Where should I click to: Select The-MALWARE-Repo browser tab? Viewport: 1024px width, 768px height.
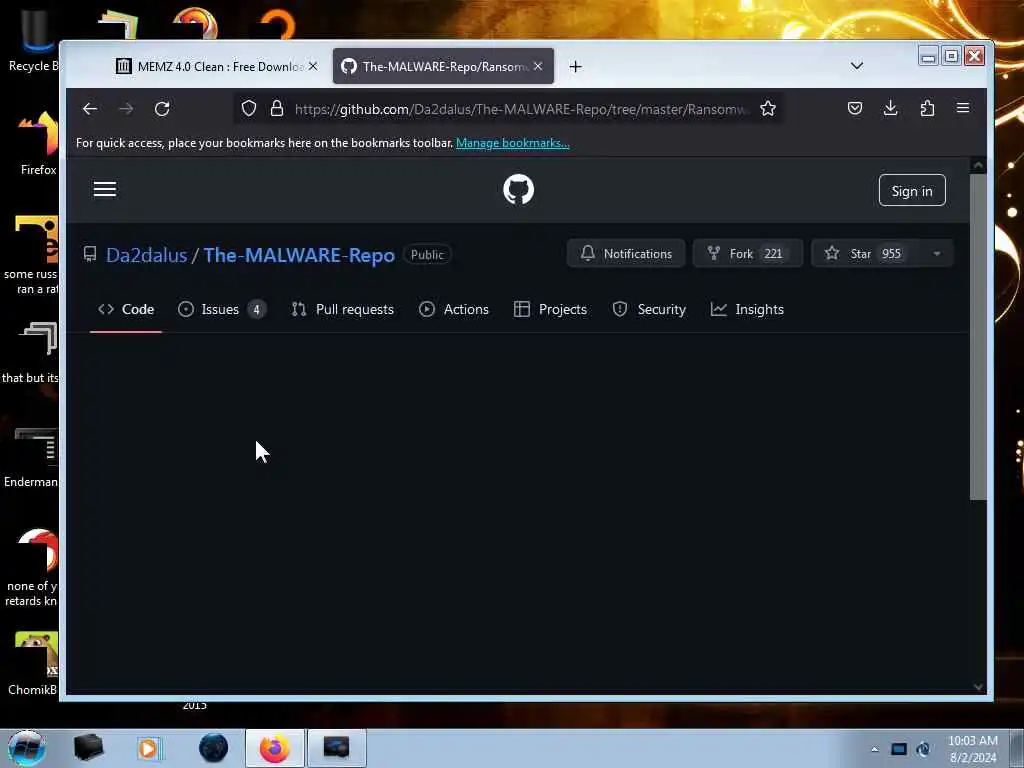(x=443, y=66)
